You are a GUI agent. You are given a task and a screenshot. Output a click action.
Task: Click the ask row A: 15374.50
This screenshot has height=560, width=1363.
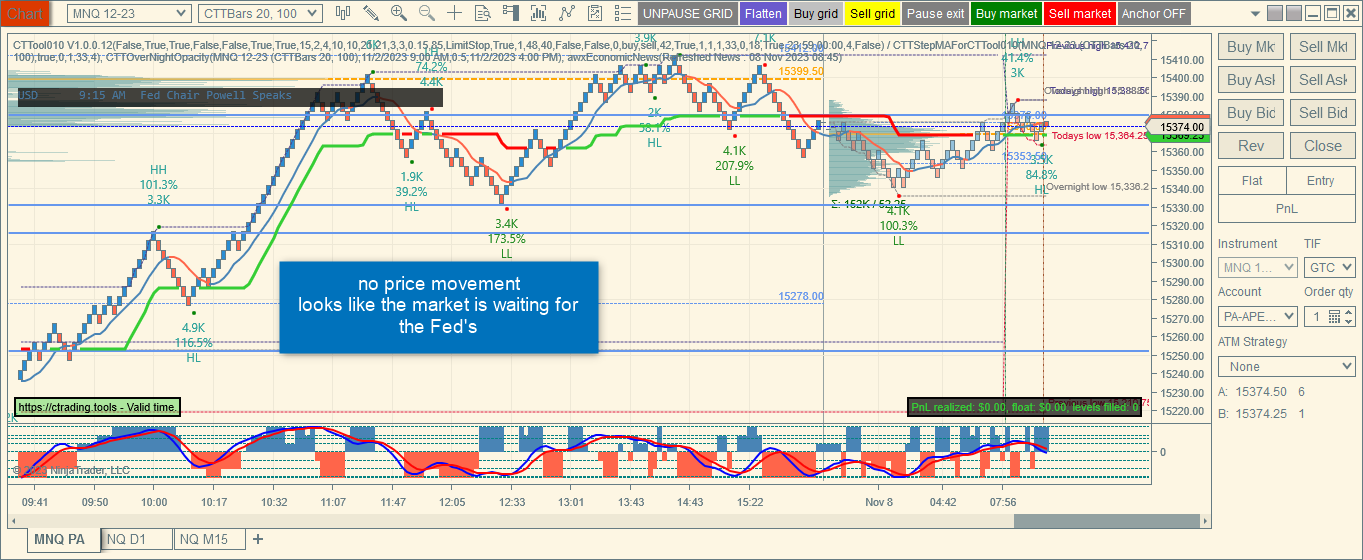tap(1262, 392)
